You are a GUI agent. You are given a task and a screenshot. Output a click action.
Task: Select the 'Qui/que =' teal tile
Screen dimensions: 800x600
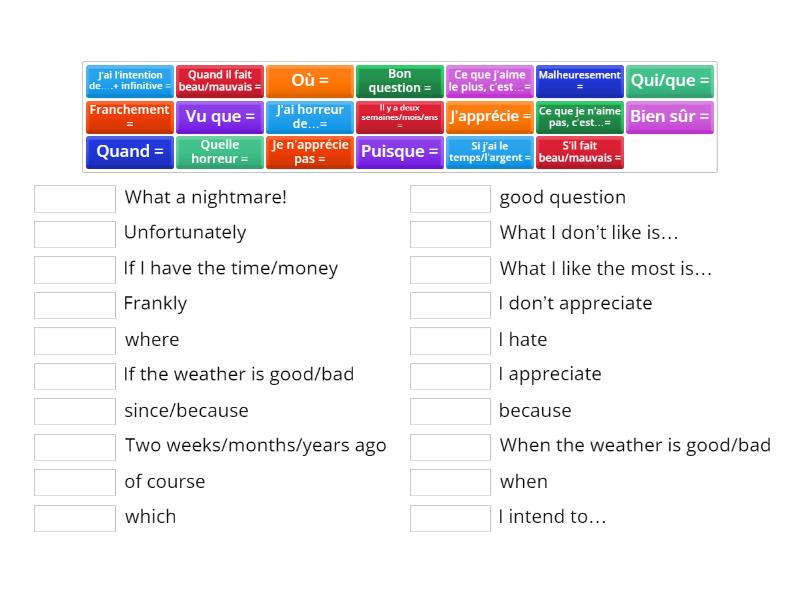coord(670,81)
